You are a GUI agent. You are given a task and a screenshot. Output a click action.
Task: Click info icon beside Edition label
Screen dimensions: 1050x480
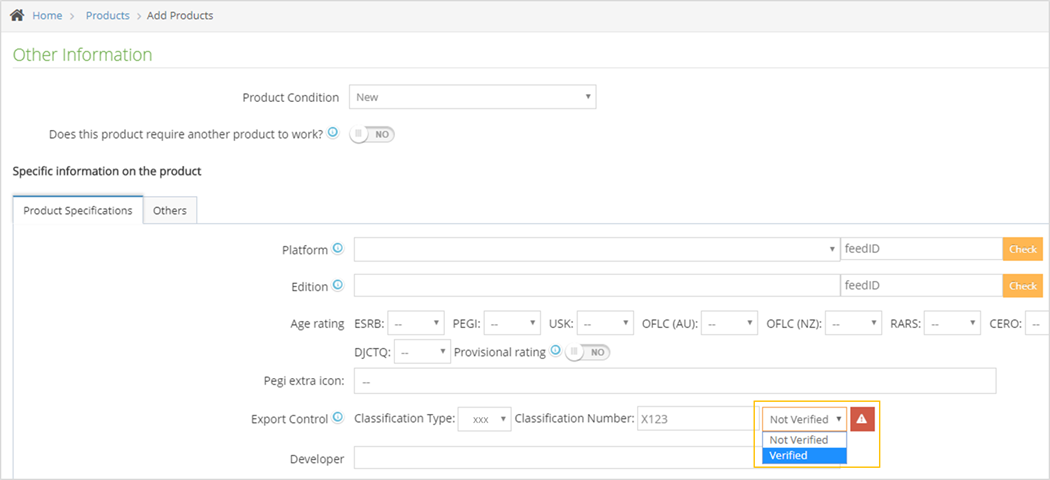coord(338,286)
